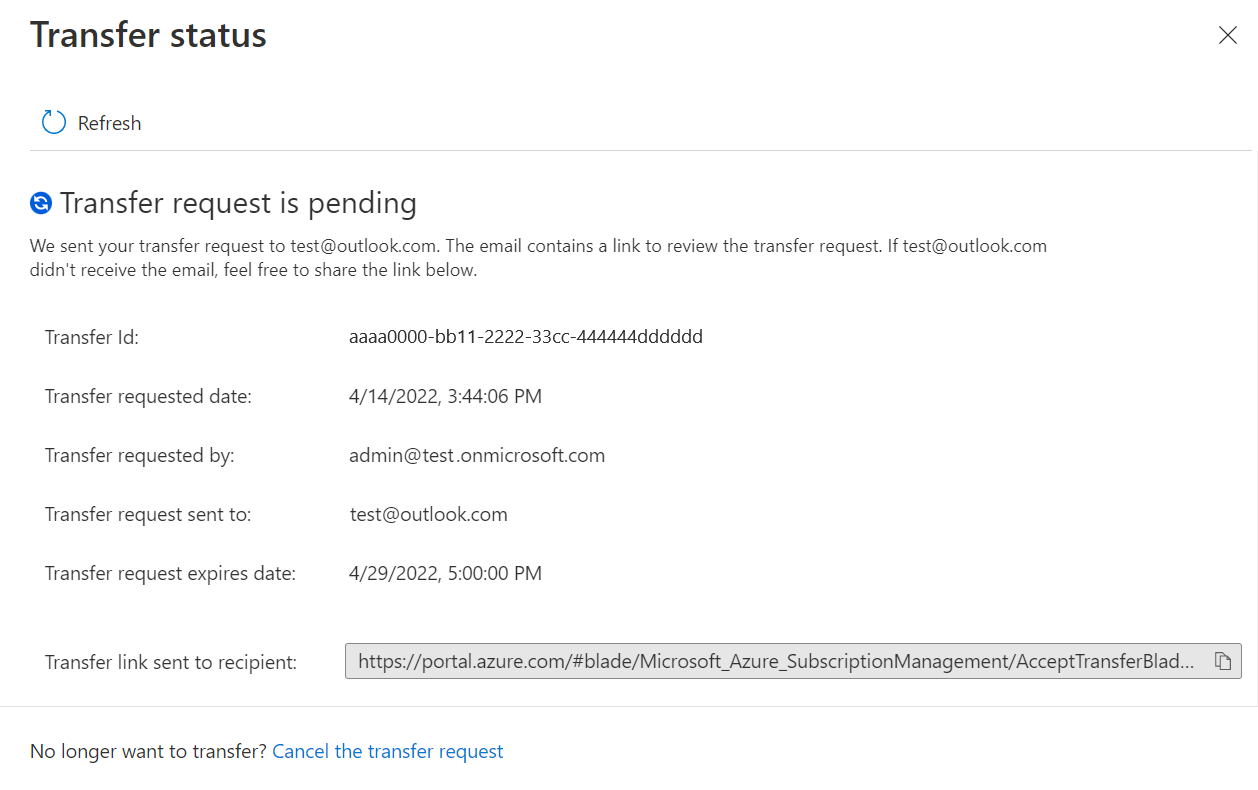This screenshot has width=1258, height=790.
Task: Click the Transfer Id field label
Action: [92, 337]
